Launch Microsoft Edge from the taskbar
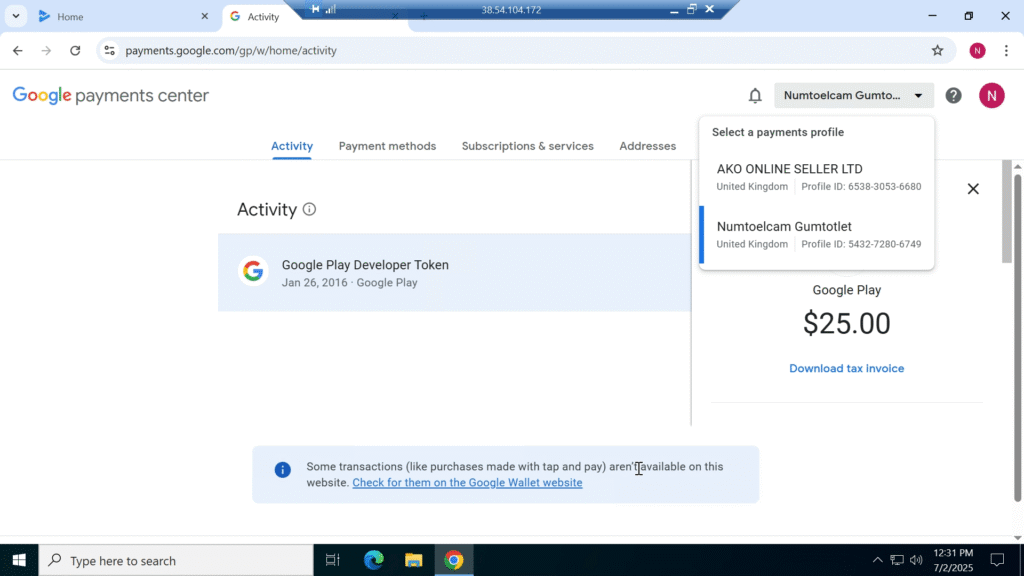 (x=374, y=560)
